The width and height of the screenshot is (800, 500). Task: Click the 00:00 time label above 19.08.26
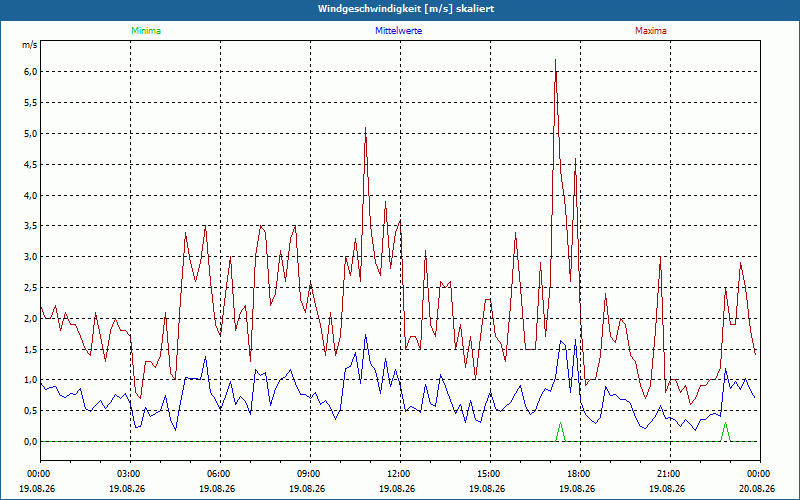(x=37, y=474)
